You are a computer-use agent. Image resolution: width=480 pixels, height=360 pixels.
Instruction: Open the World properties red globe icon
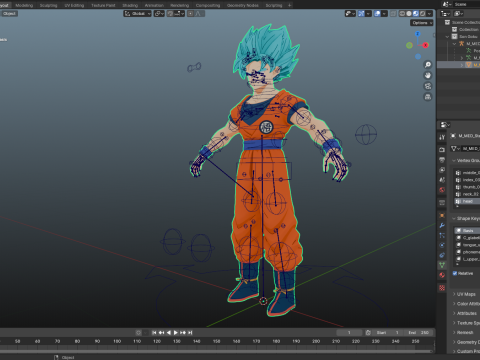tap(442, 190)
